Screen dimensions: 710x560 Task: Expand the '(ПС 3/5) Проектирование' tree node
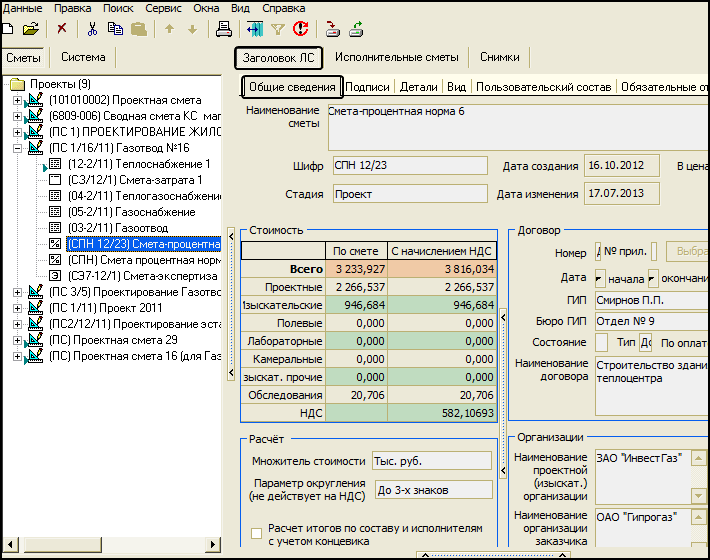[18, 292]
